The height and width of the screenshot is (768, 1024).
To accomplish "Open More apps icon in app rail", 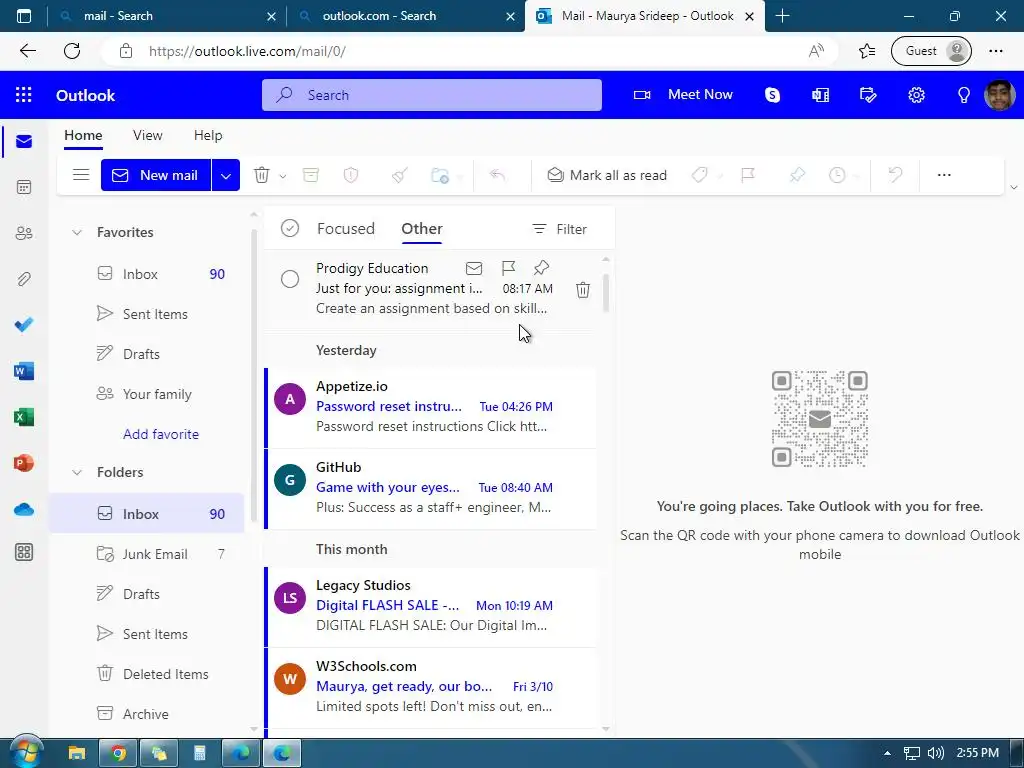I will [x=24, y=552].
